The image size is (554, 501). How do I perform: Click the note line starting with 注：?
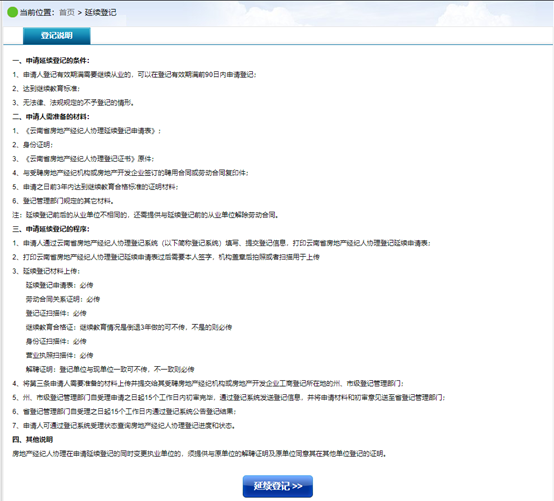(145, 215)
